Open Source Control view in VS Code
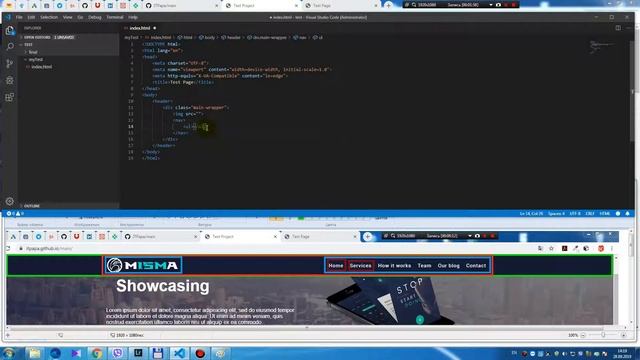Image resolution: width=640 pixels, height=360 pixels. 10,64
